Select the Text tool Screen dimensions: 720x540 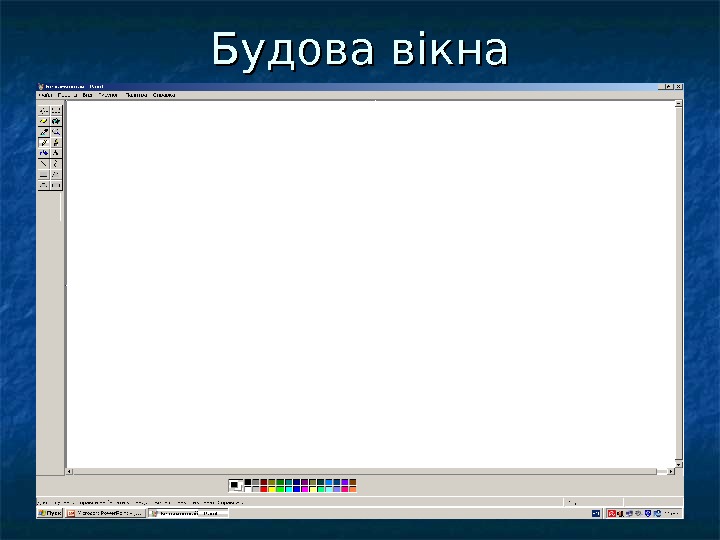click(x=56, y=153)
